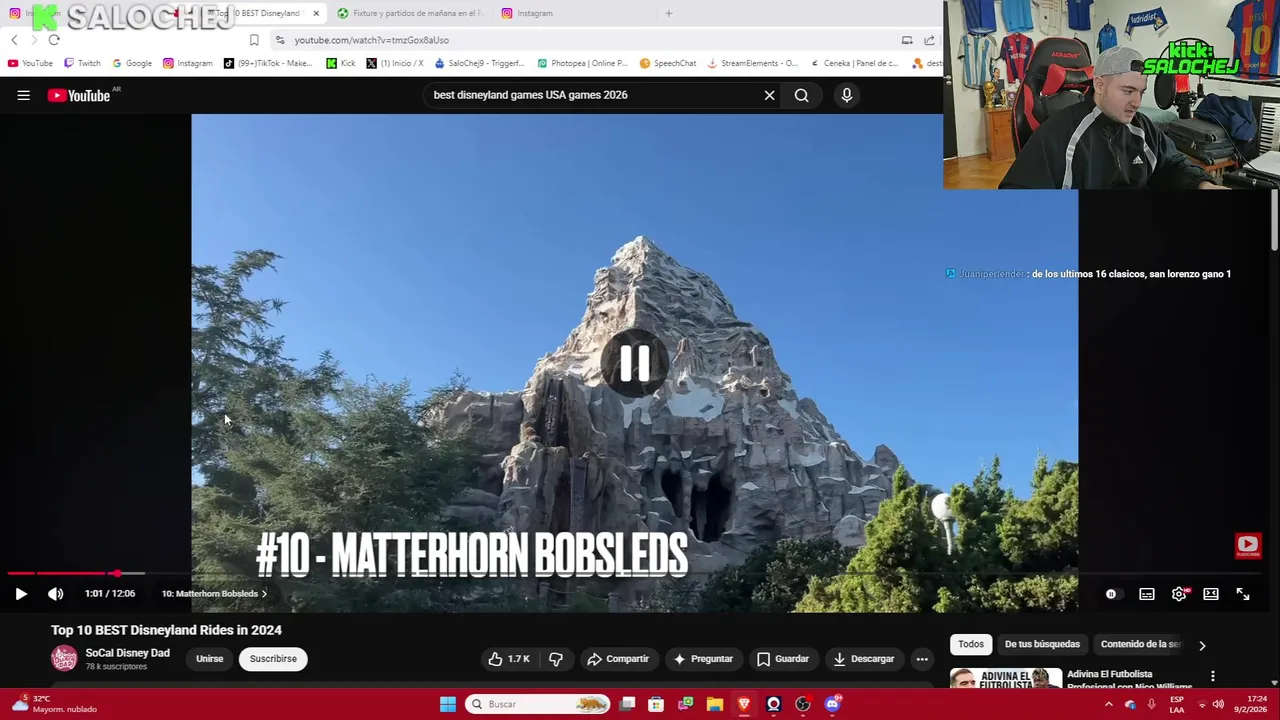The image size is (1280, 720).
Task: Resume video with the play button
Action: tap(21, 594)
